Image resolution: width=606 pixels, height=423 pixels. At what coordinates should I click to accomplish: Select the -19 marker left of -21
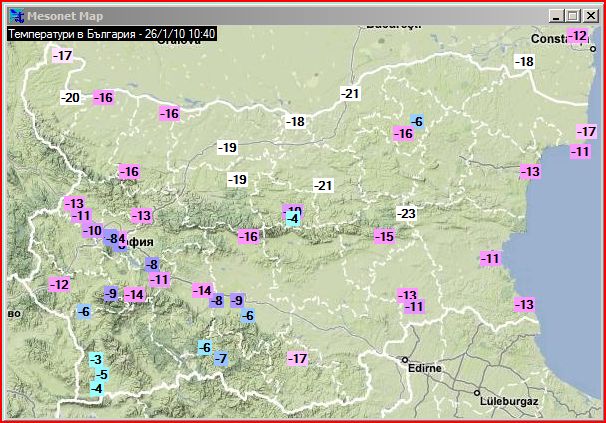pyautogui.click(x=237, y=180)
